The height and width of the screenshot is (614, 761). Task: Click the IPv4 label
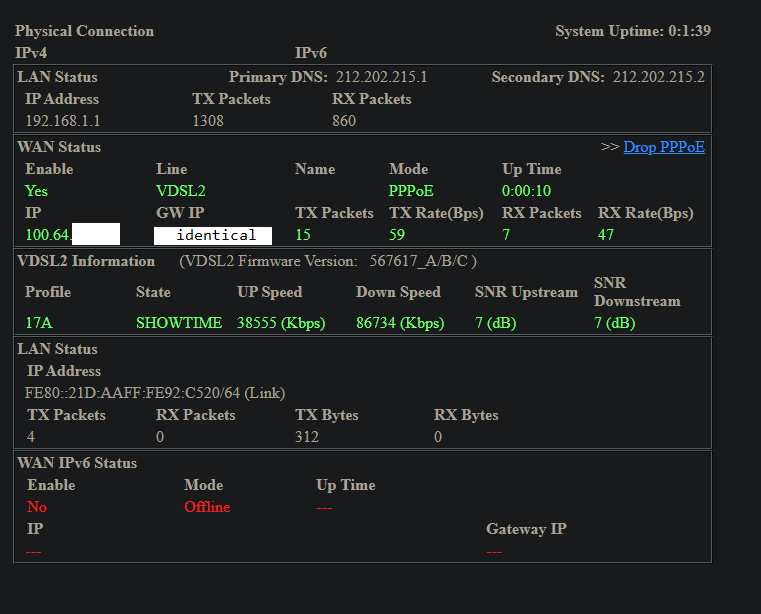pyautogui.click(x=31, y=52)
